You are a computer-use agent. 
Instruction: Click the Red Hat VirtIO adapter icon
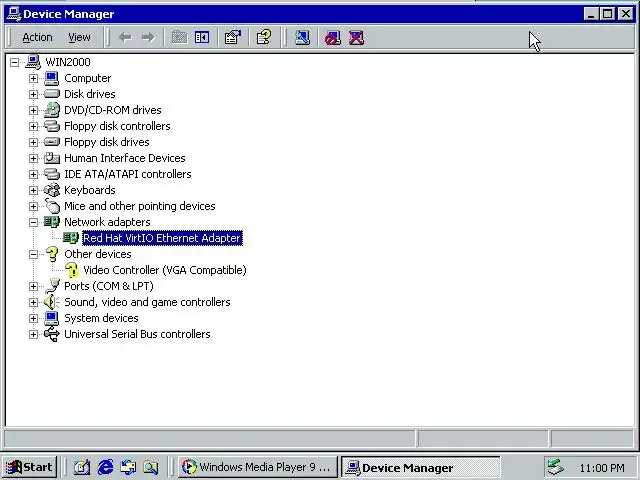71,238
